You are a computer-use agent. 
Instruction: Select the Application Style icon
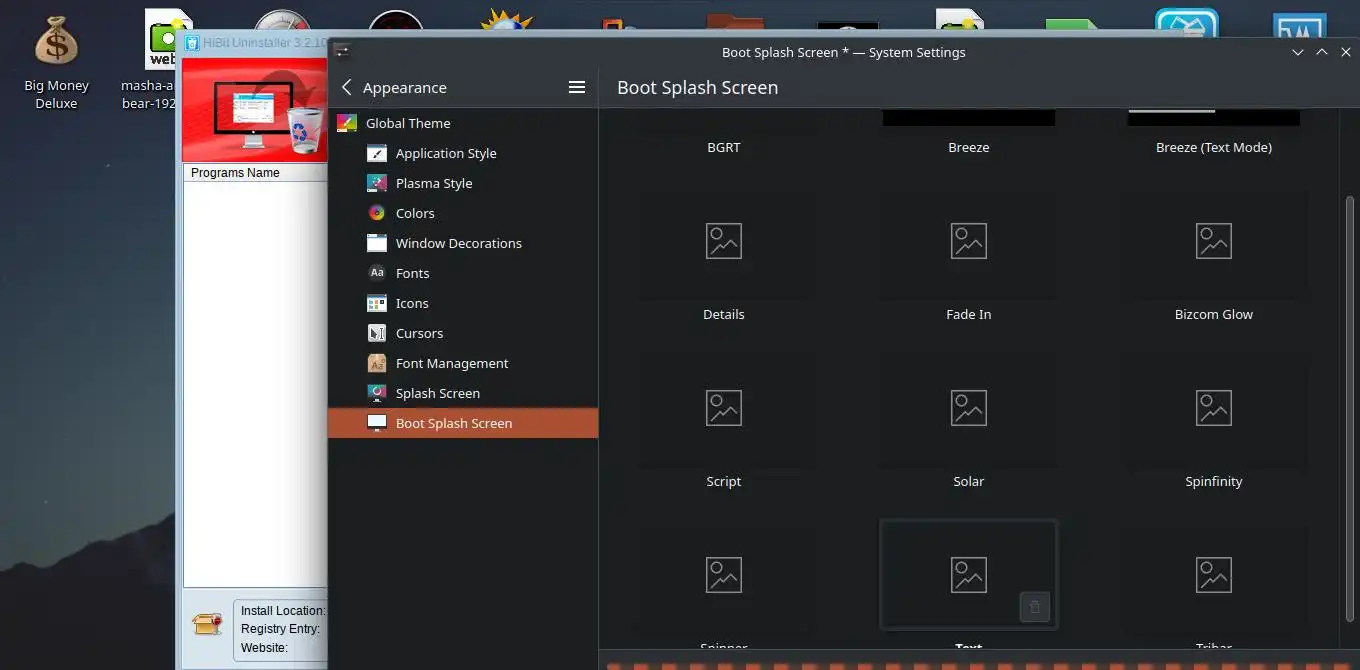coord(377,153)
